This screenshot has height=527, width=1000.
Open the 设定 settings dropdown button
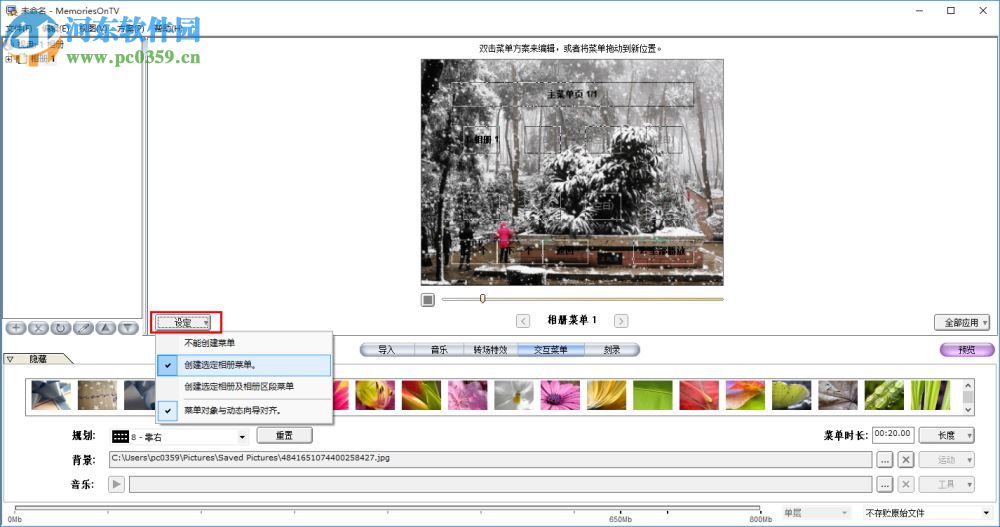(x=184, y=323)
